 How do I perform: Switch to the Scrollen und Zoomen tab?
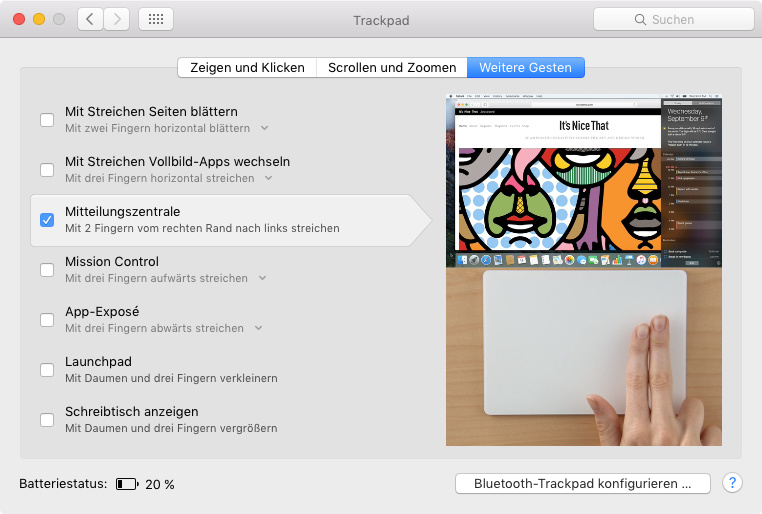tap(392, 68)
